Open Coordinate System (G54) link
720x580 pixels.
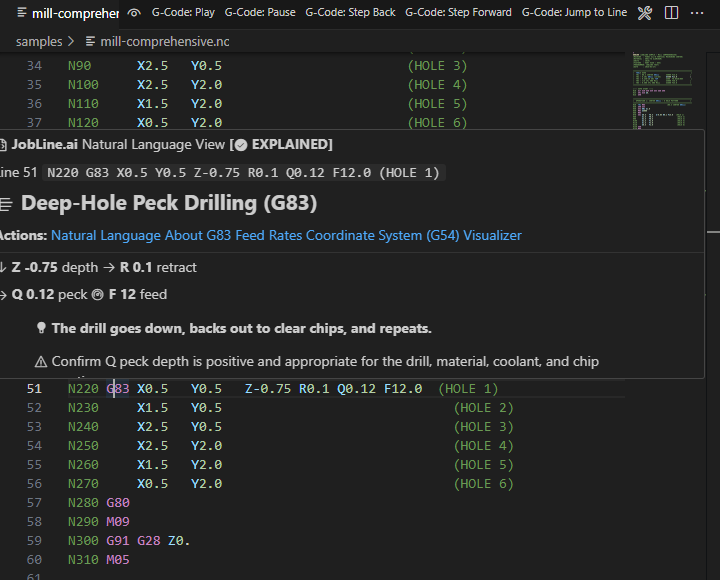(x=382, y=236)
